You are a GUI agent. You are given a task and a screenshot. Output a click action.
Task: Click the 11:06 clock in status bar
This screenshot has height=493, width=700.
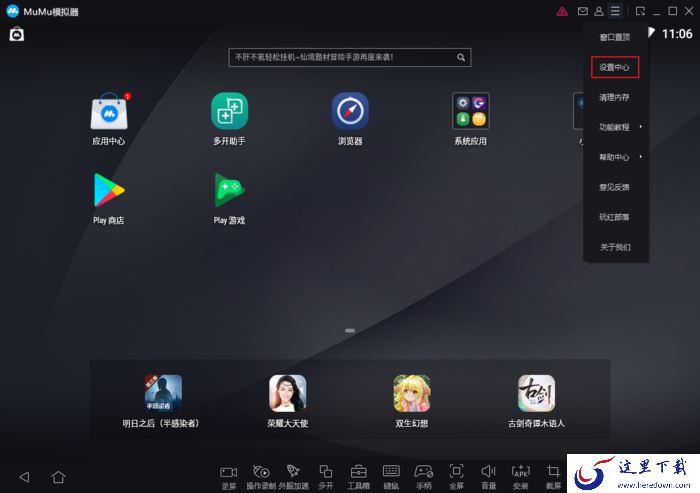(677, 34)
